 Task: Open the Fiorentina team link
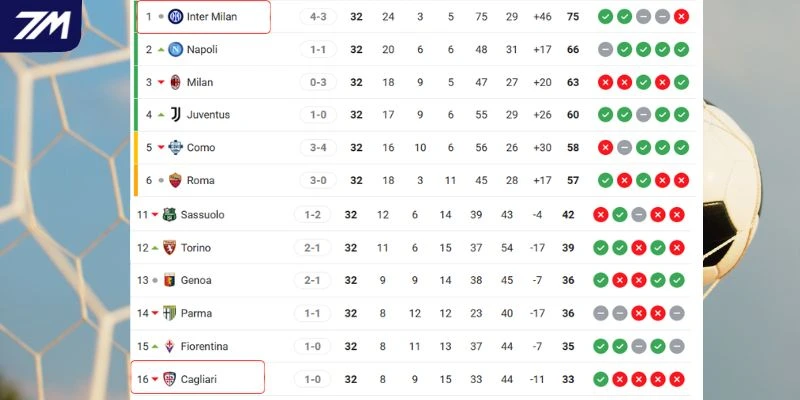pos(204,347)
